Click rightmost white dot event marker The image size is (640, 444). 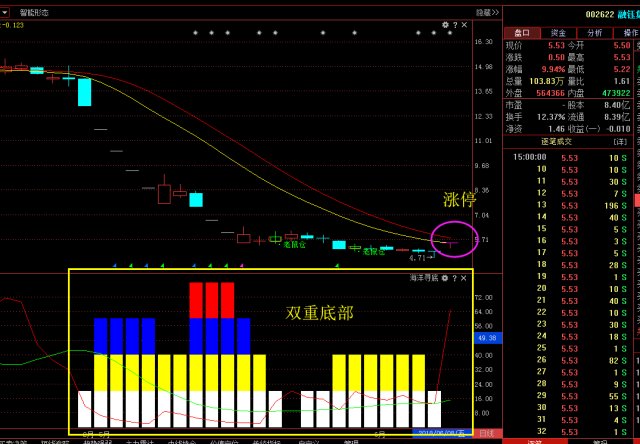pyautogui.click(x=450, y=33)
